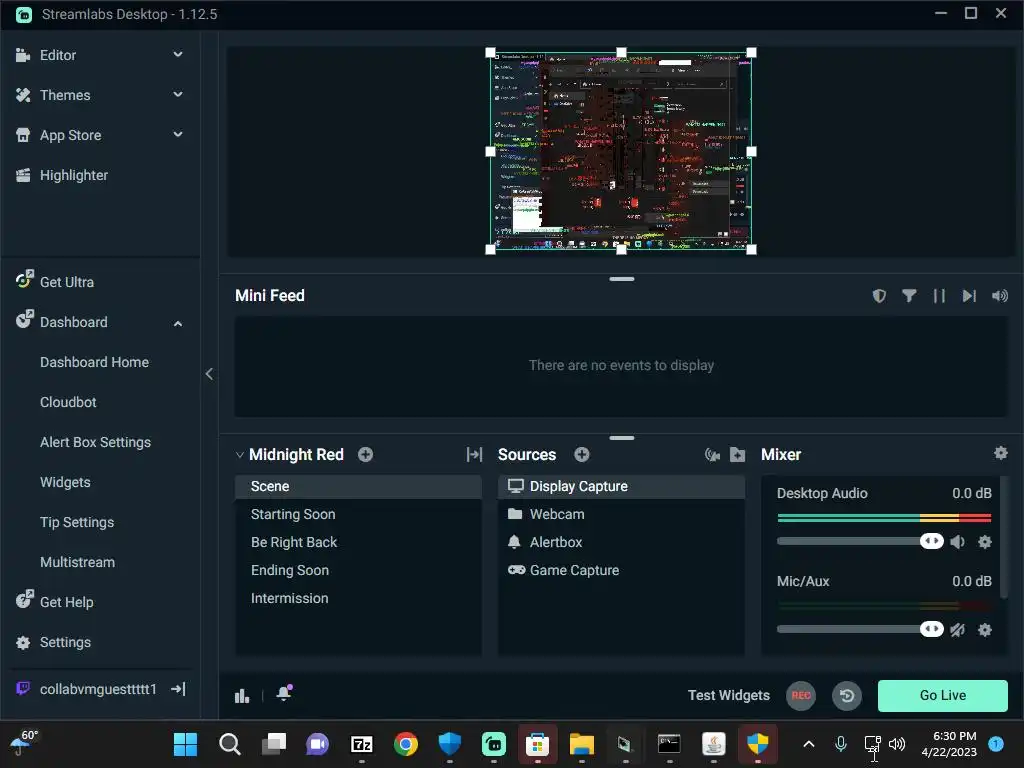Viewport: 1024px width, 768px height.
Task: Open Tip Settings
Action: point(77,522)
